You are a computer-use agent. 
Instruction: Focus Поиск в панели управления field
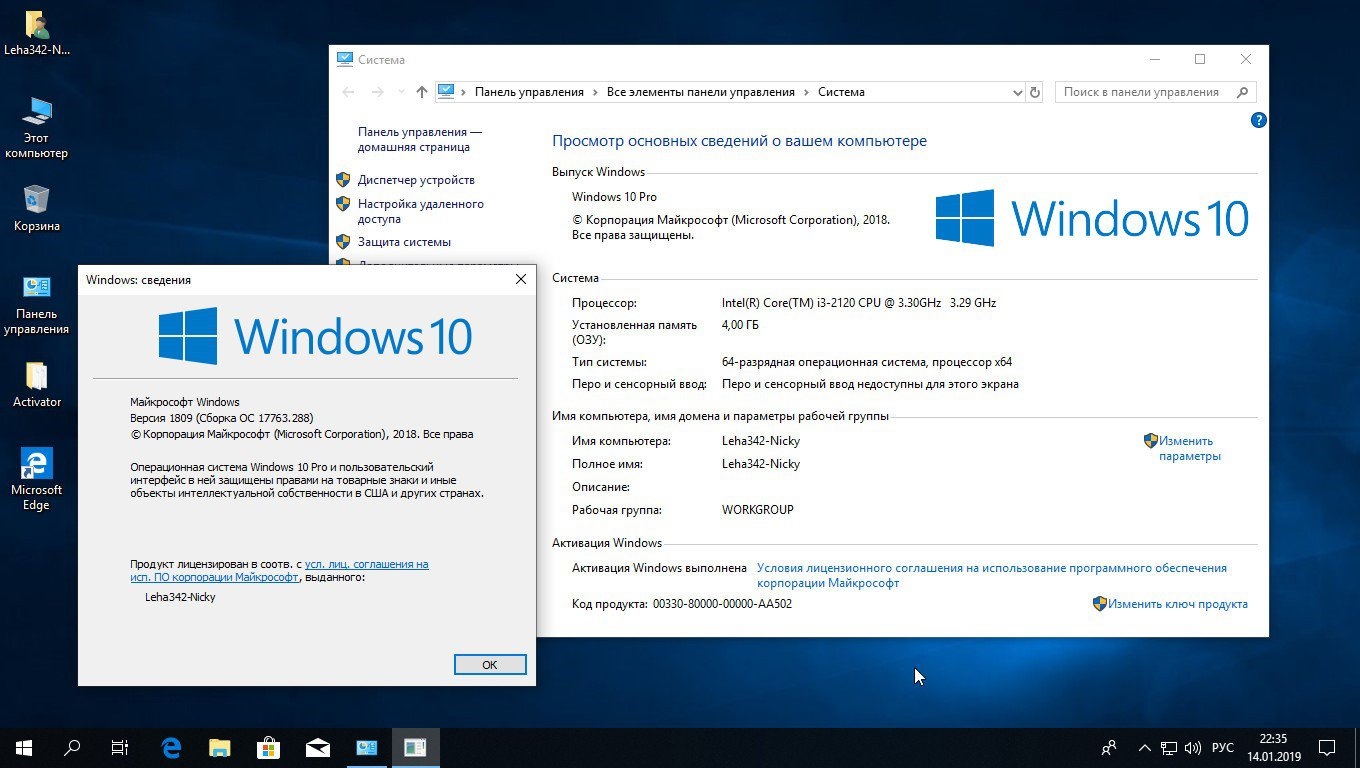coord(1155,92)
